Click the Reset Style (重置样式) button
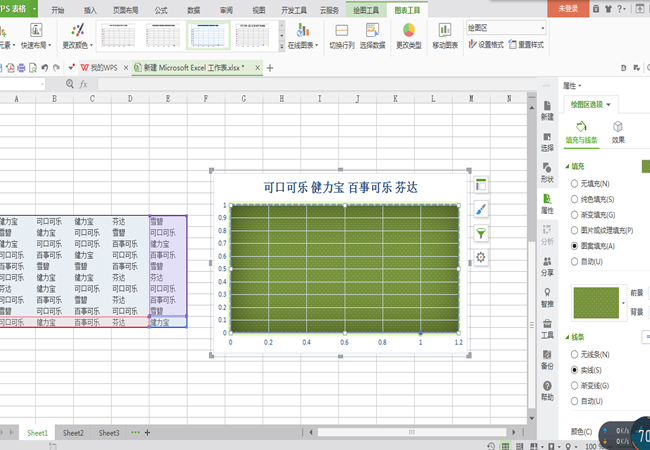The image size is (650, 450). [x=526, y=44]
